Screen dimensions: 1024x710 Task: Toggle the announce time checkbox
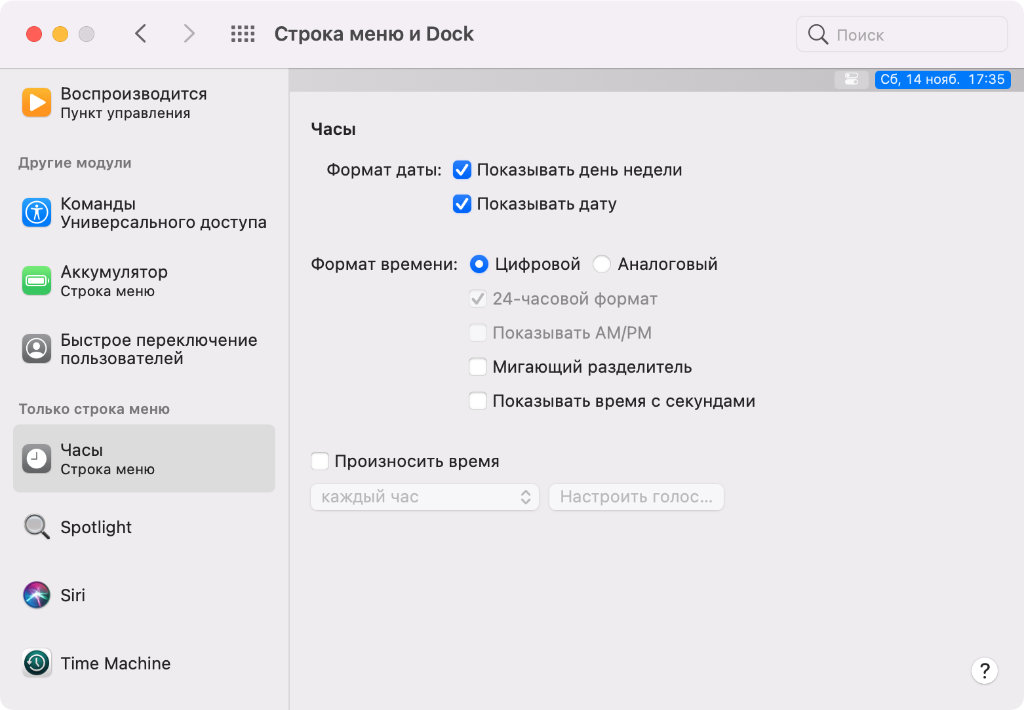320,462
